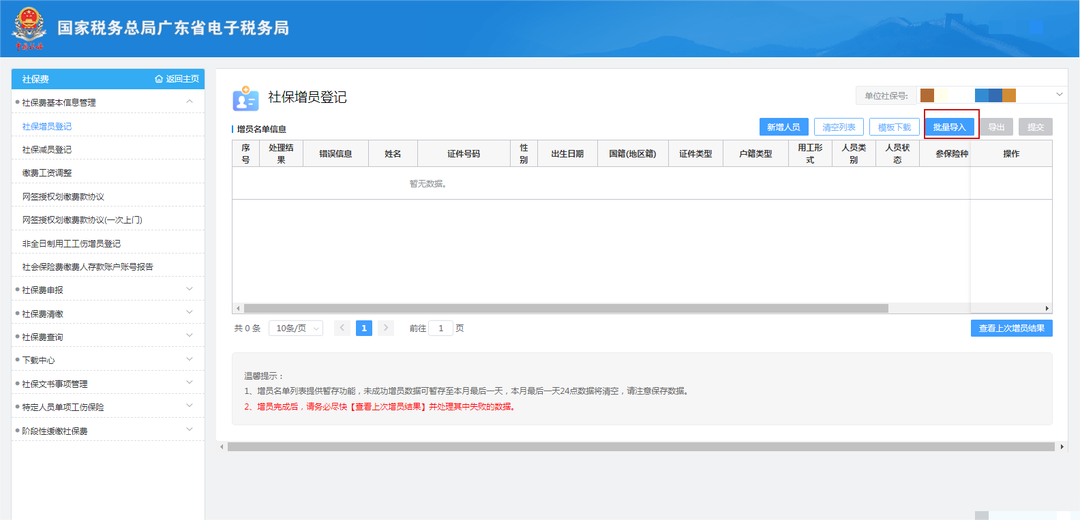The height and width of the screenshot is (520, 1080).
Task: Click the 暂无数据 empty table message
Action: (x=428, y=184)
